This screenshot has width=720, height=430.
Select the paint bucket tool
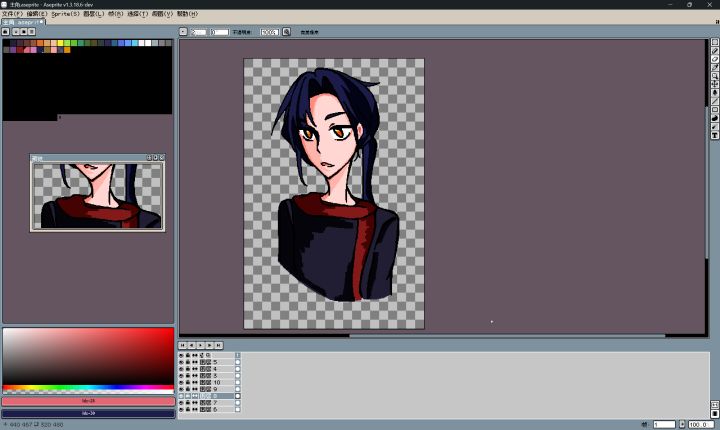715,93
